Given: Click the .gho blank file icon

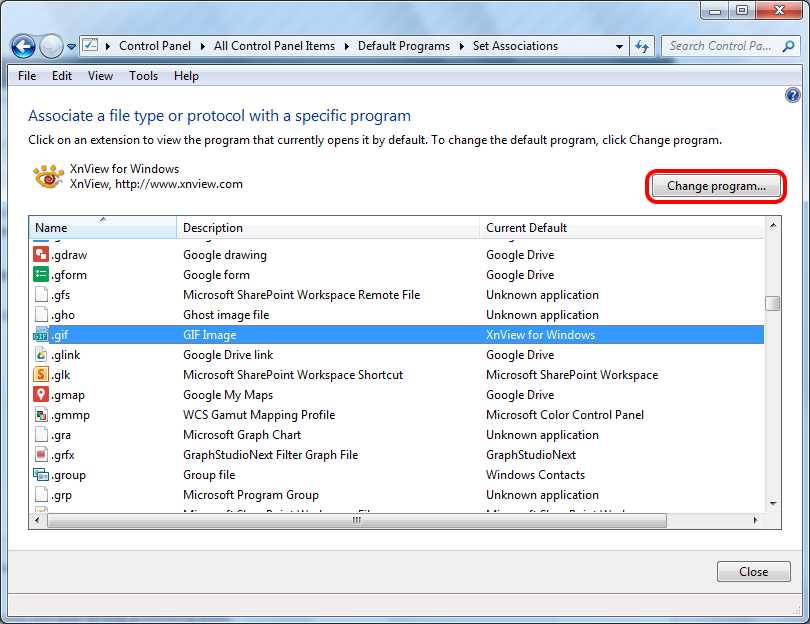Looking at the screenshot, I should 41,314.
